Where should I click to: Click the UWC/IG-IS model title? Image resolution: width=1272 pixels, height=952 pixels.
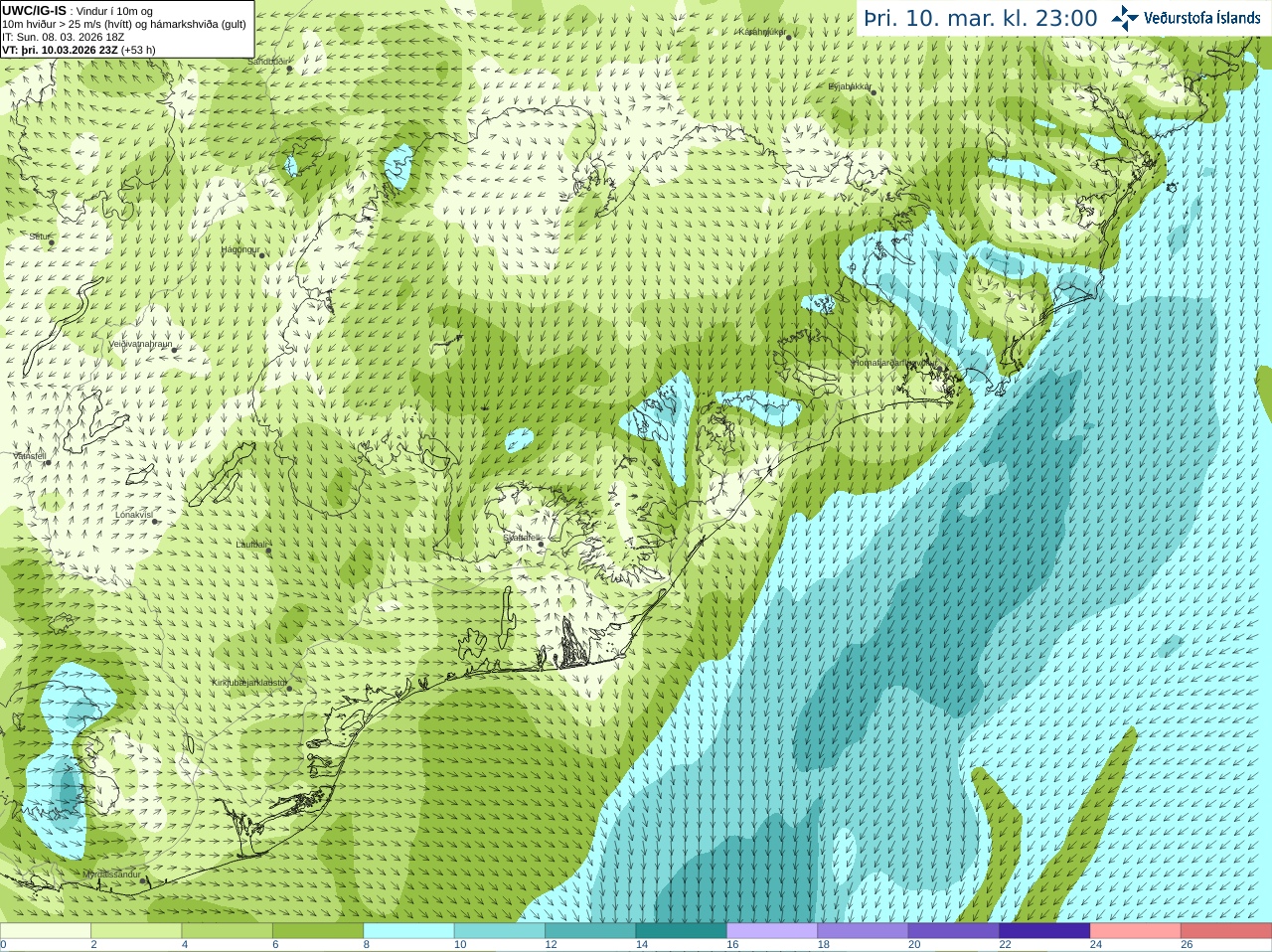pos(34,10)
